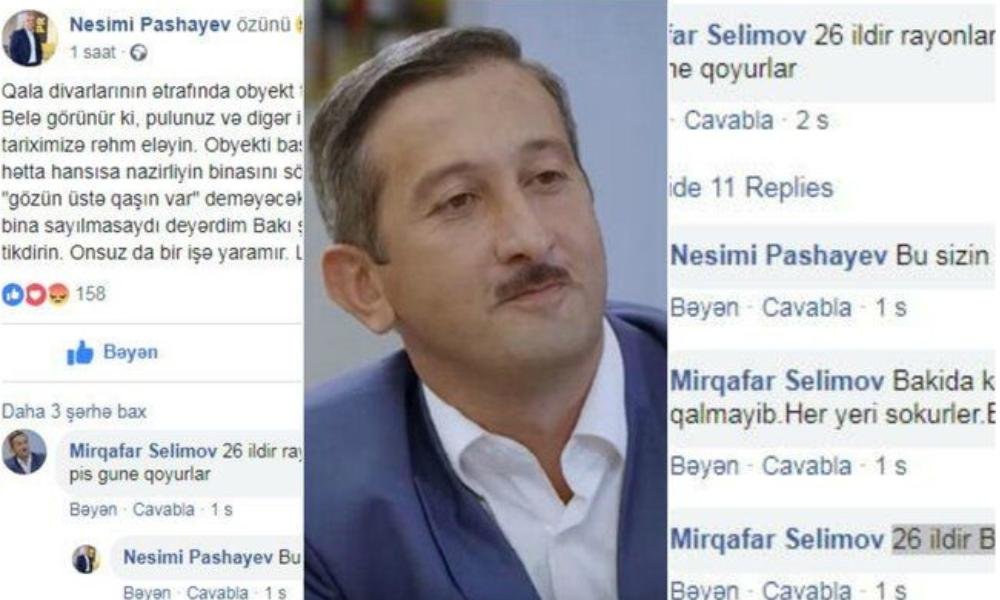
Task: Open Mirqafar Selimov's comment avatar
Action: (x=24, y=452)
